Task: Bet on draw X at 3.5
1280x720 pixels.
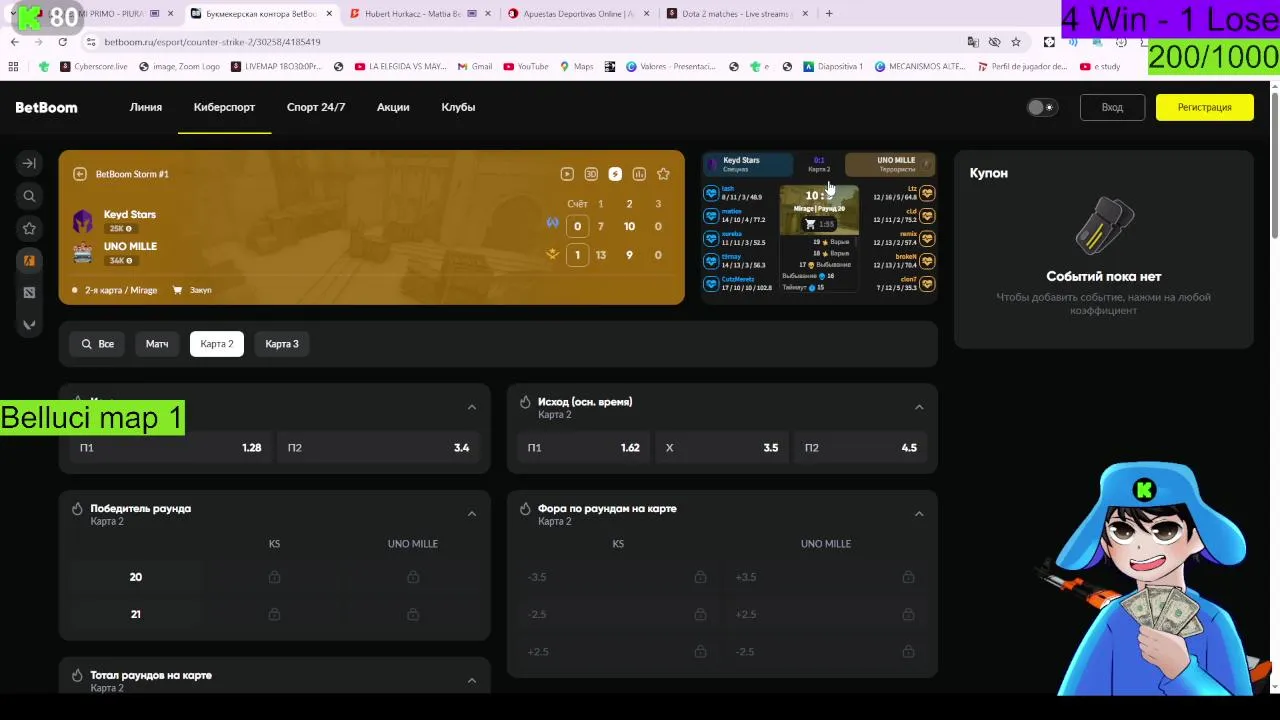Action: coord(722,448)
